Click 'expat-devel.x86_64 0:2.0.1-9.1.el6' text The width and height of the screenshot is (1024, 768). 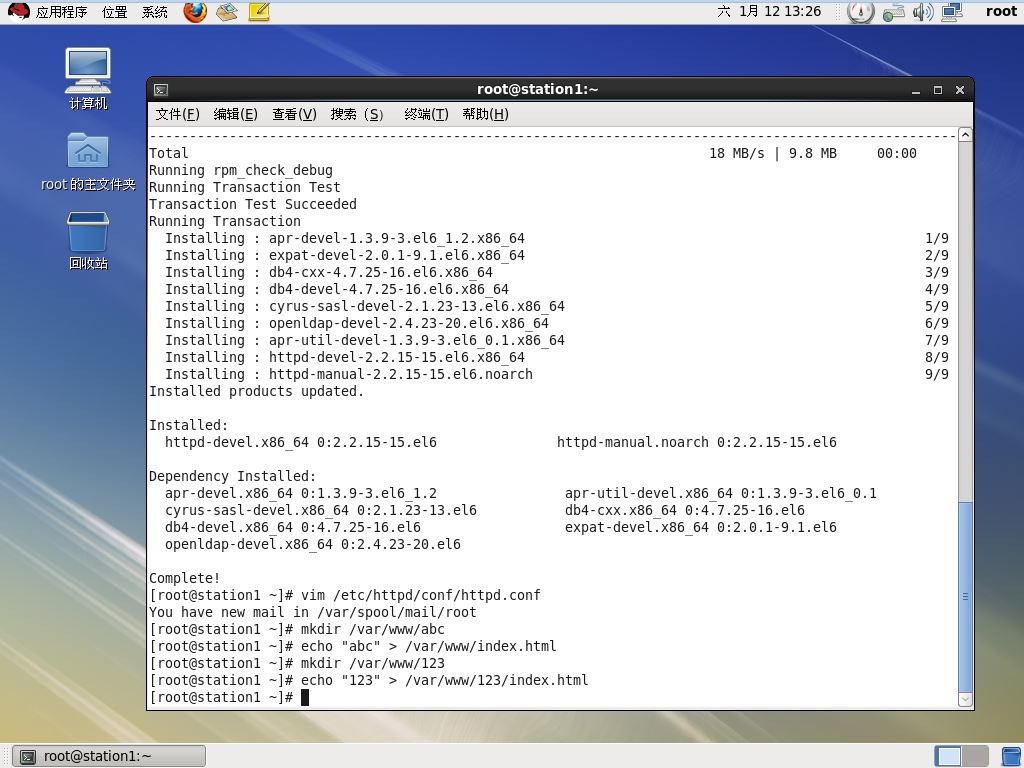pyautogui.click(x=701, y=527)
